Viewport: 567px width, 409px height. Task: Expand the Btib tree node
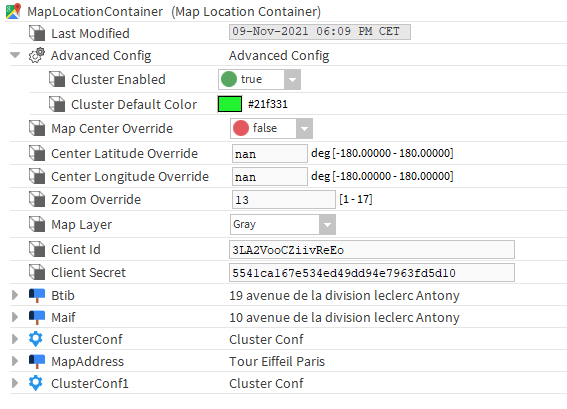15,295
